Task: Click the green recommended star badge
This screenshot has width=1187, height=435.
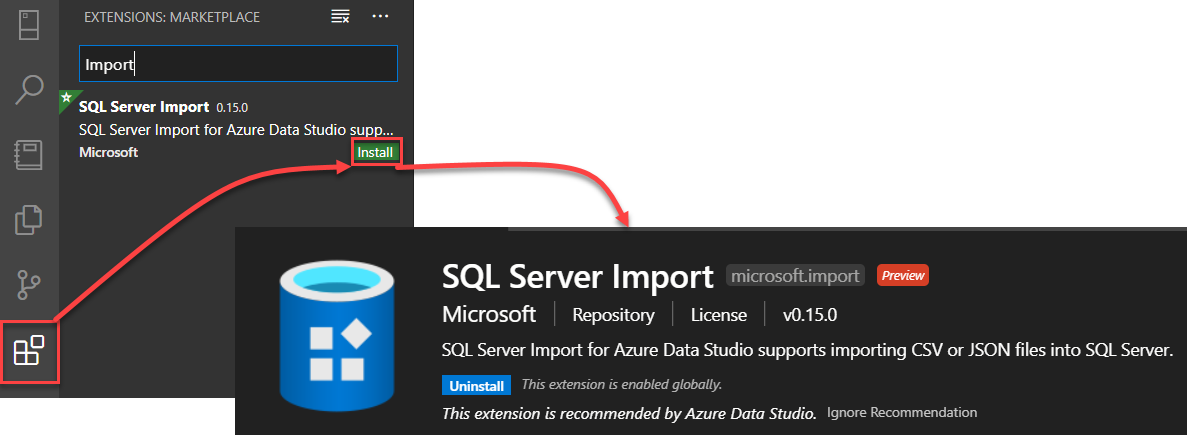Action: coord(67,98)
